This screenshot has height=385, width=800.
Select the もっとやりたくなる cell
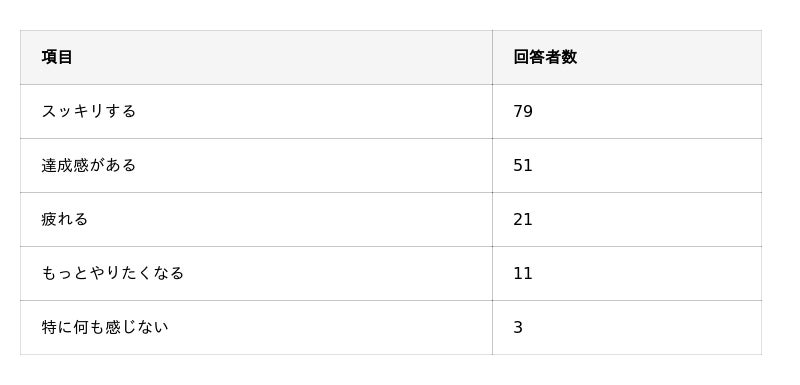click(x=256, y=273)
